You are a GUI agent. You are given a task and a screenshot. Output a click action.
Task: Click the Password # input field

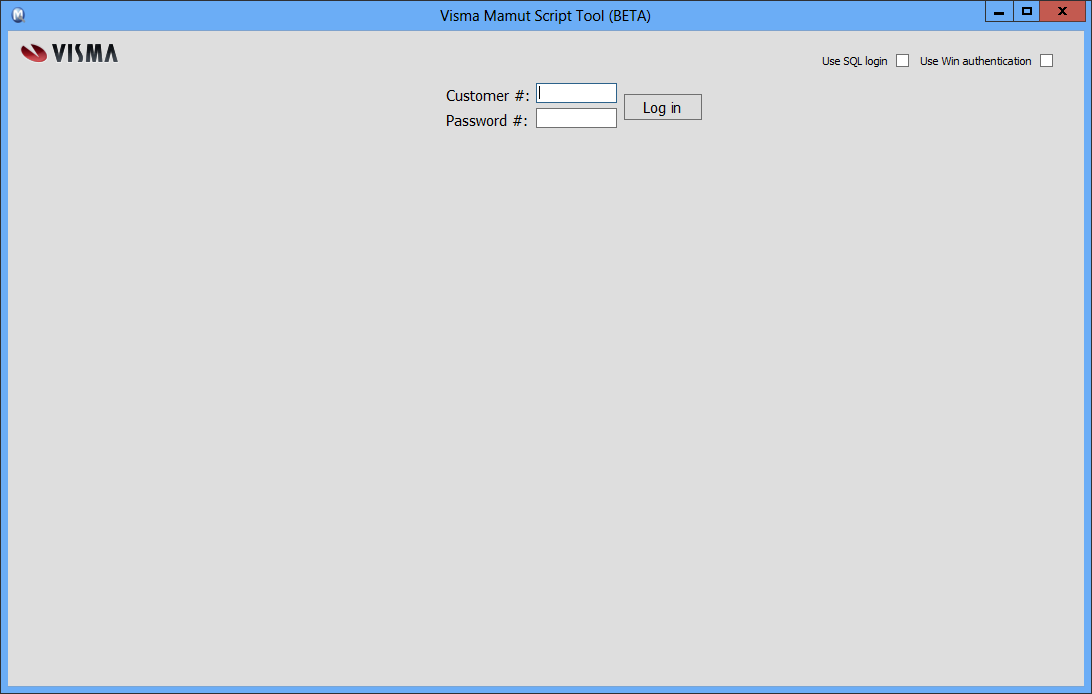(x=576, y=118)
